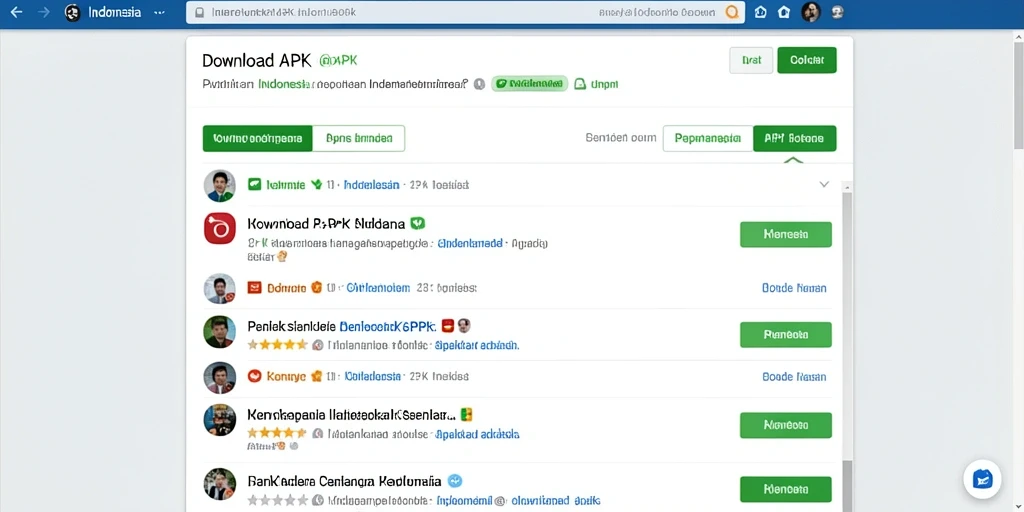Viewport: 1024px width, 512px height.
Task: Click the red badge after 'BenloochK6PPk'
Action: 448,326
